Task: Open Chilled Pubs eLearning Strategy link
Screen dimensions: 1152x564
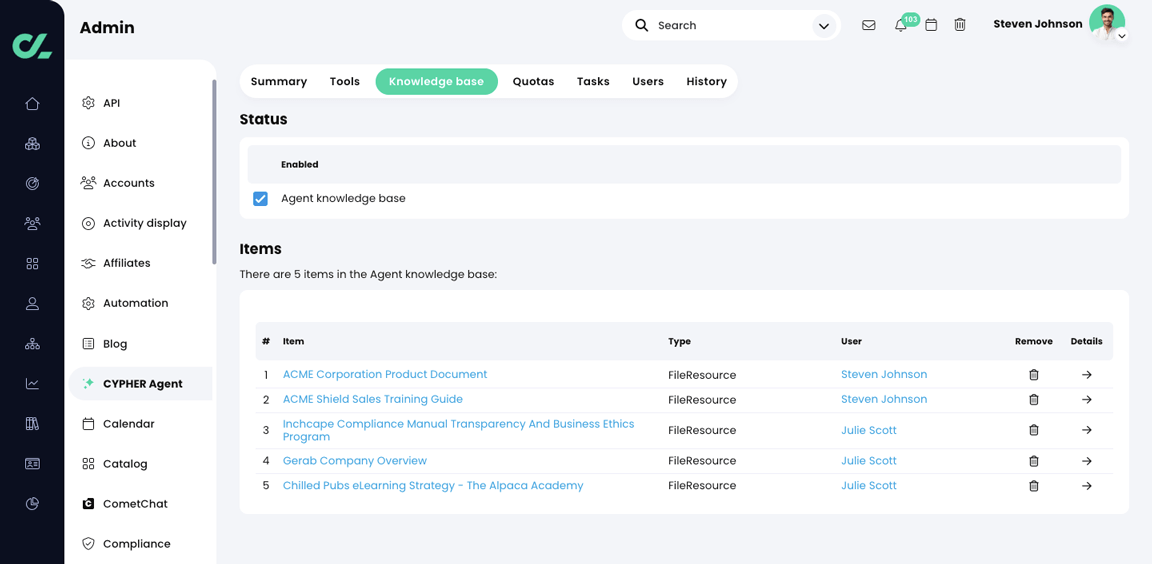Action: coord(433,485)
